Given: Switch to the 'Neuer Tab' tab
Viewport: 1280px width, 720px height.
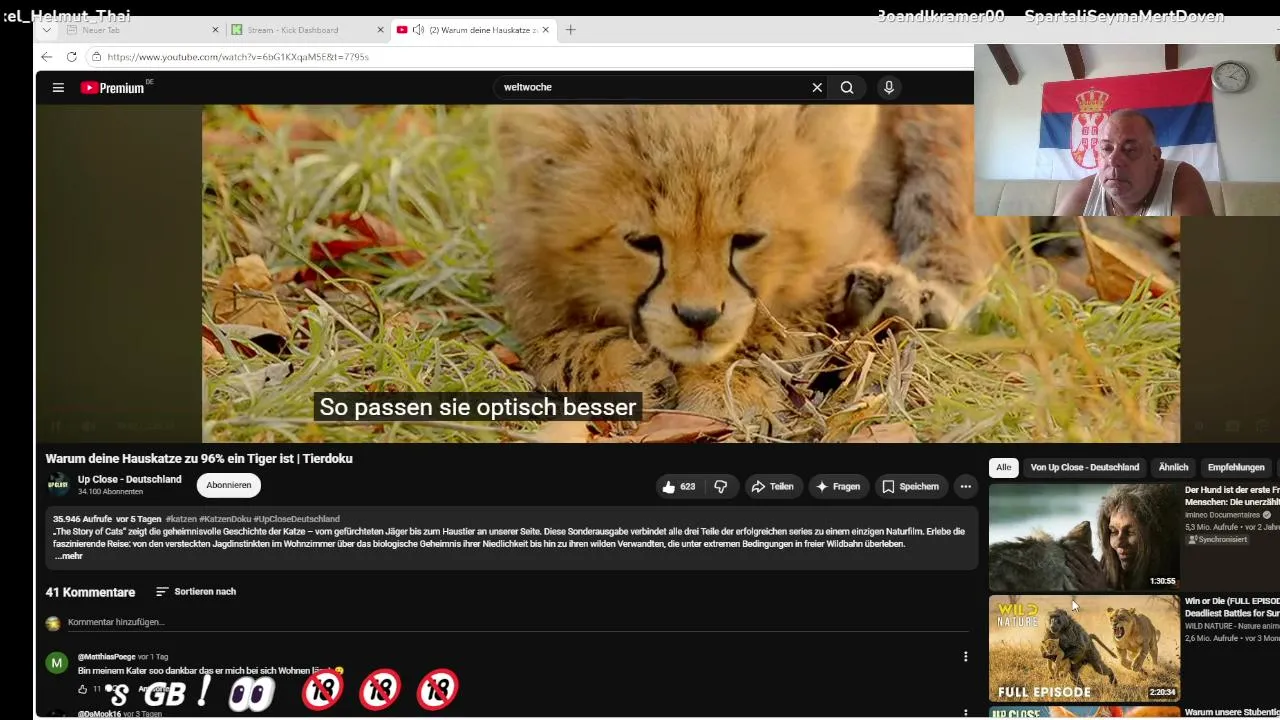Looking at the screenshot, I should [x=142, y=30].
